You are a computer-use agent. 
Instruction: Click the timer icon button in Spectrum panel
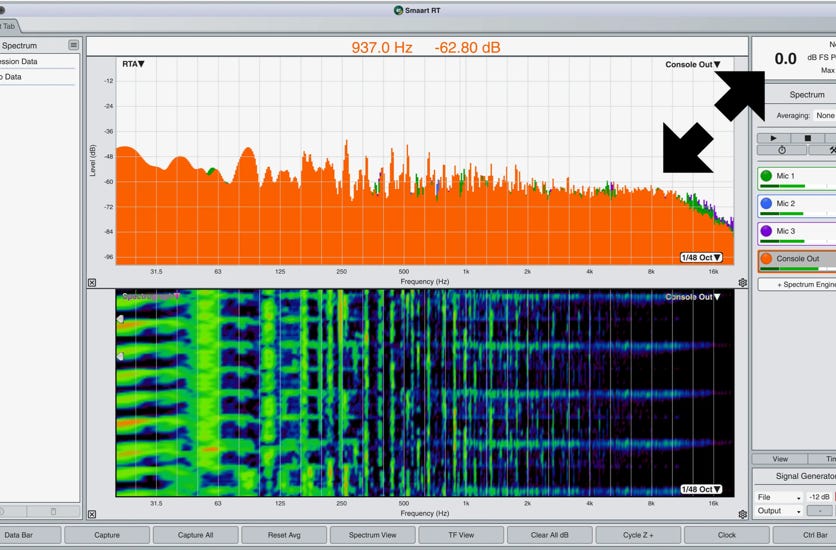(781, 151)
